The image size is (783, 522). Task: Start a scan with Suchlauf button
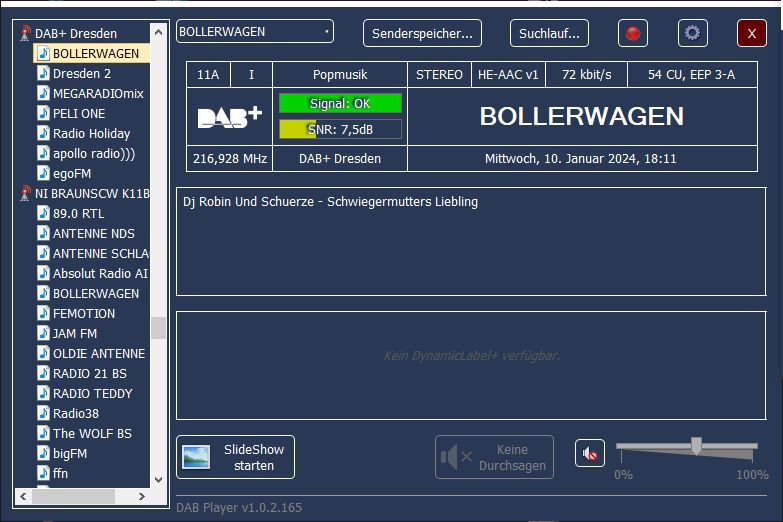click(549, 33)
